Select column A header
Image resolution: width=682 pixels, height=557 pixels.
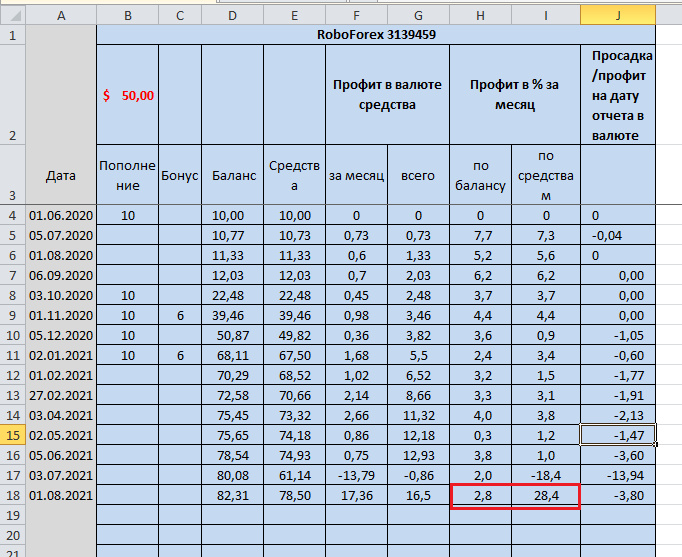click(61, 16)
